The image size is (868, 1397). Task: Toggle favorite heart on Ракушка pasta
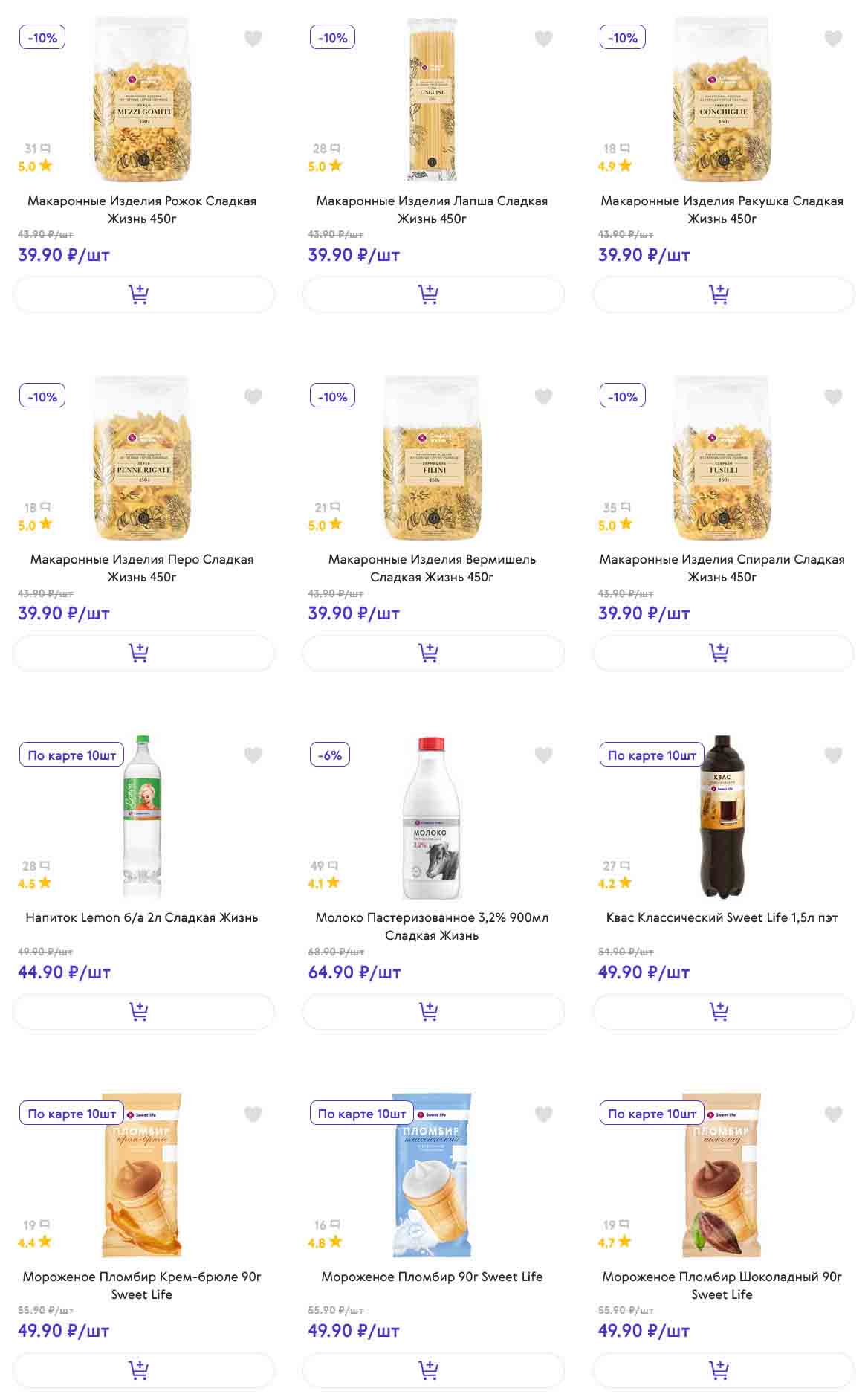coord(833,38)
